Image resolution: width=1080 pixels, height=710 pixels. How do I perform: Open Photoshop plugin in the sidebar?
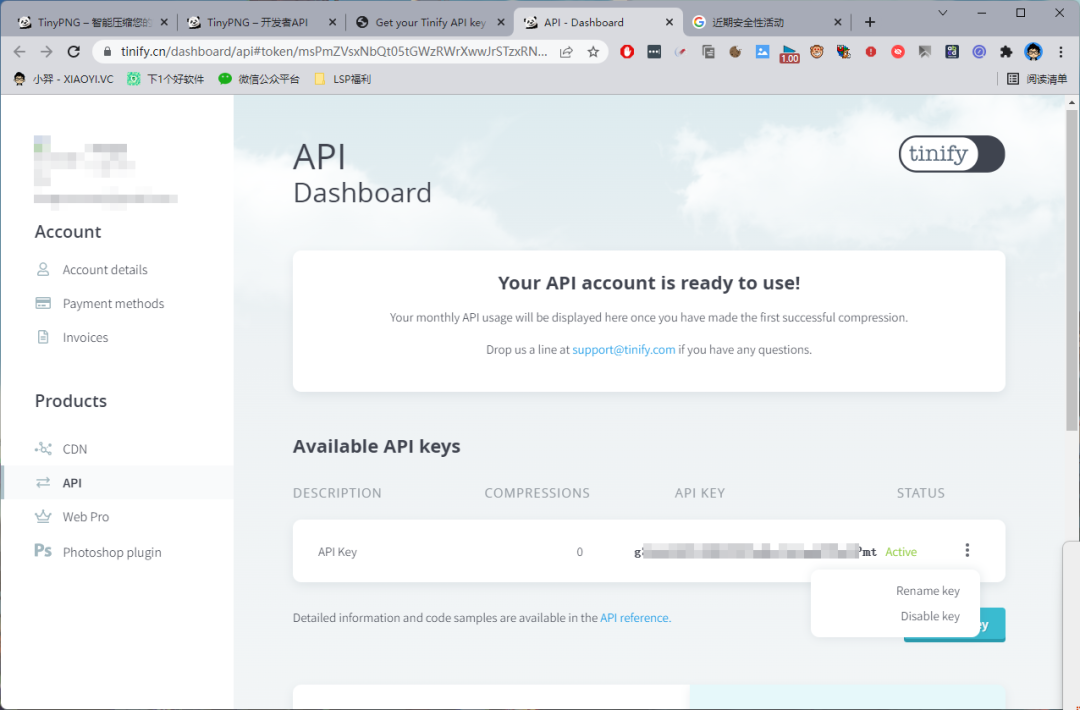(x=112, y=552)
